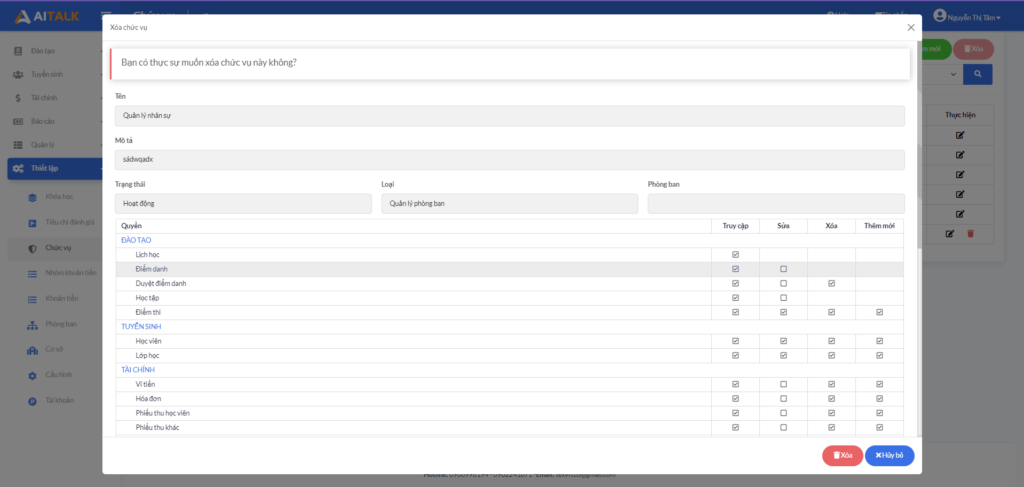This screenshot has width=1024, height=487.
Task: Click the Tài khoản icon in sidebar
Action: [x=32, y=401]
